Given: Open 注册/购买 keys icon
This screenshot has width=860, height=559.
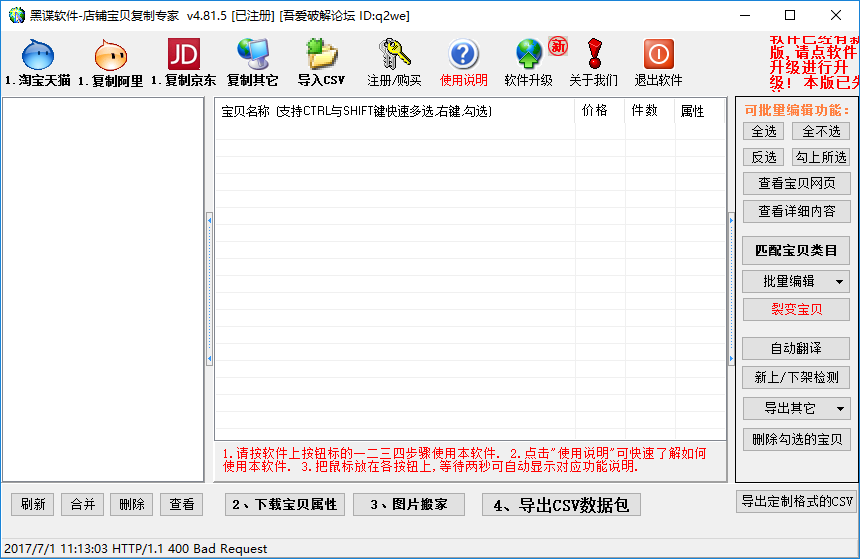Looking at the screenshot, I should pyautogui.click(x=394, y=56).
